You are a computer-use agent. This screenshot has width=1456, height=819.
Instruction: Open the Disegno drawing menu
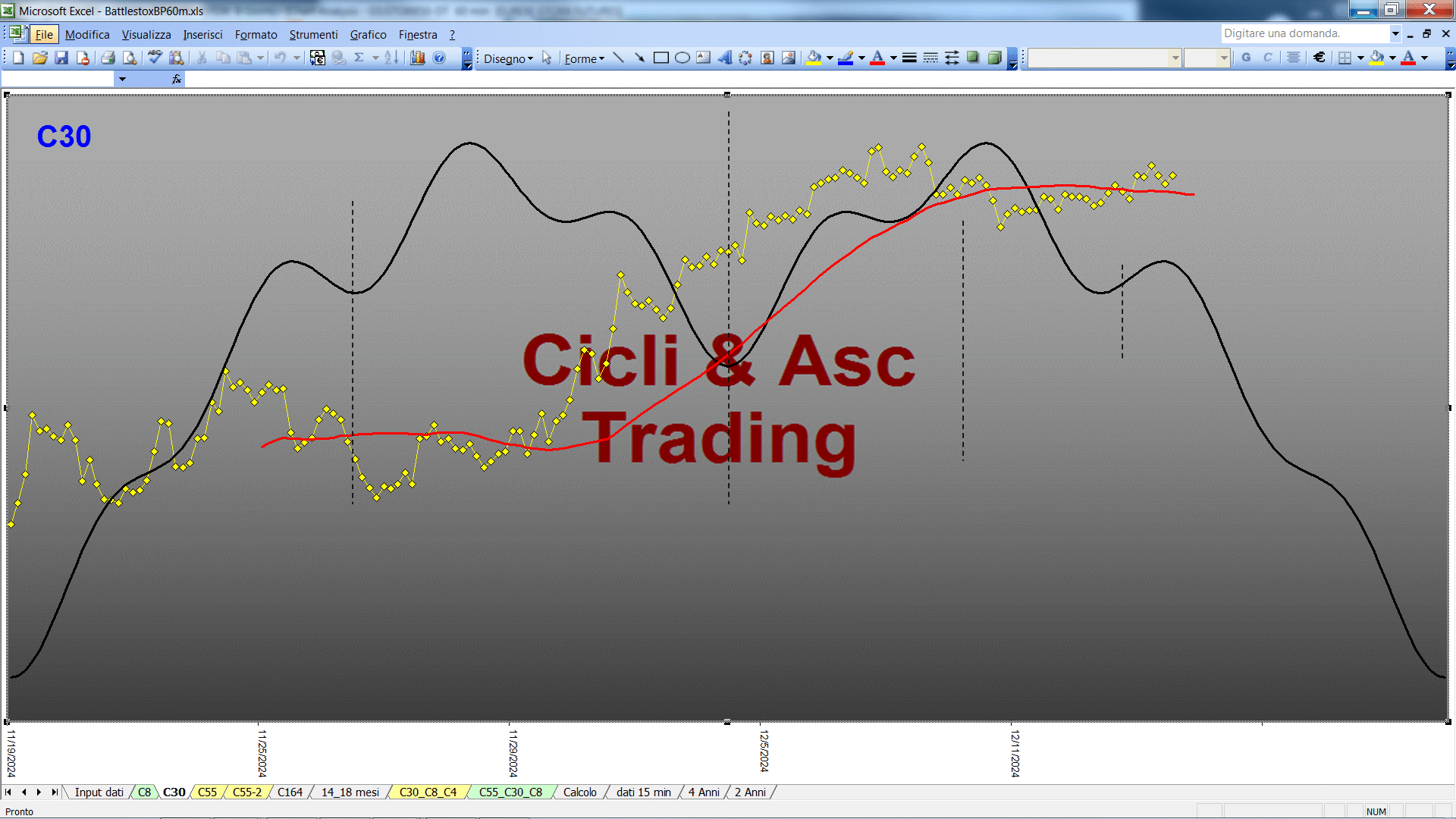tap(508, 58)
